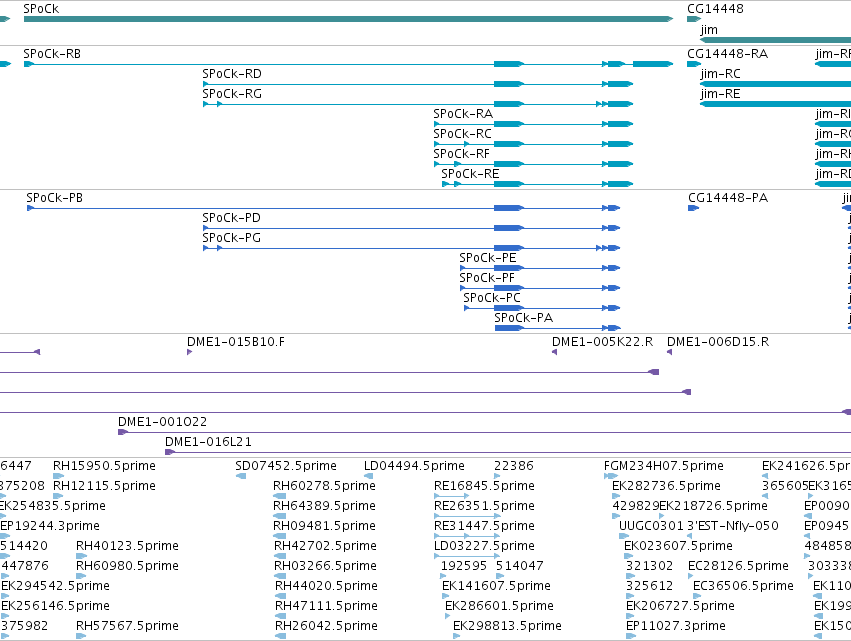Viewport: 851px width, 641px height.
Task: Select the SPoCk-PB protein label
Action: (x=55, y=198)
